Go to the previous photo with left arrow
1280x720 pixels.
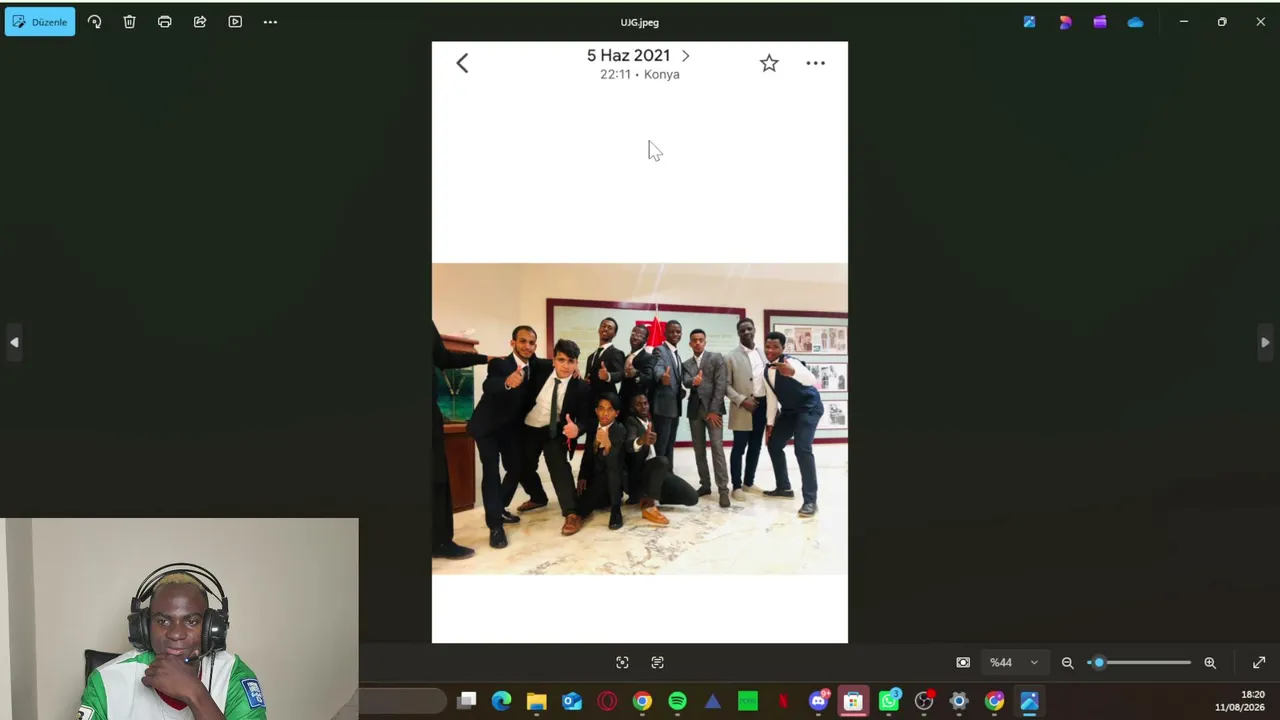(14, 342)
